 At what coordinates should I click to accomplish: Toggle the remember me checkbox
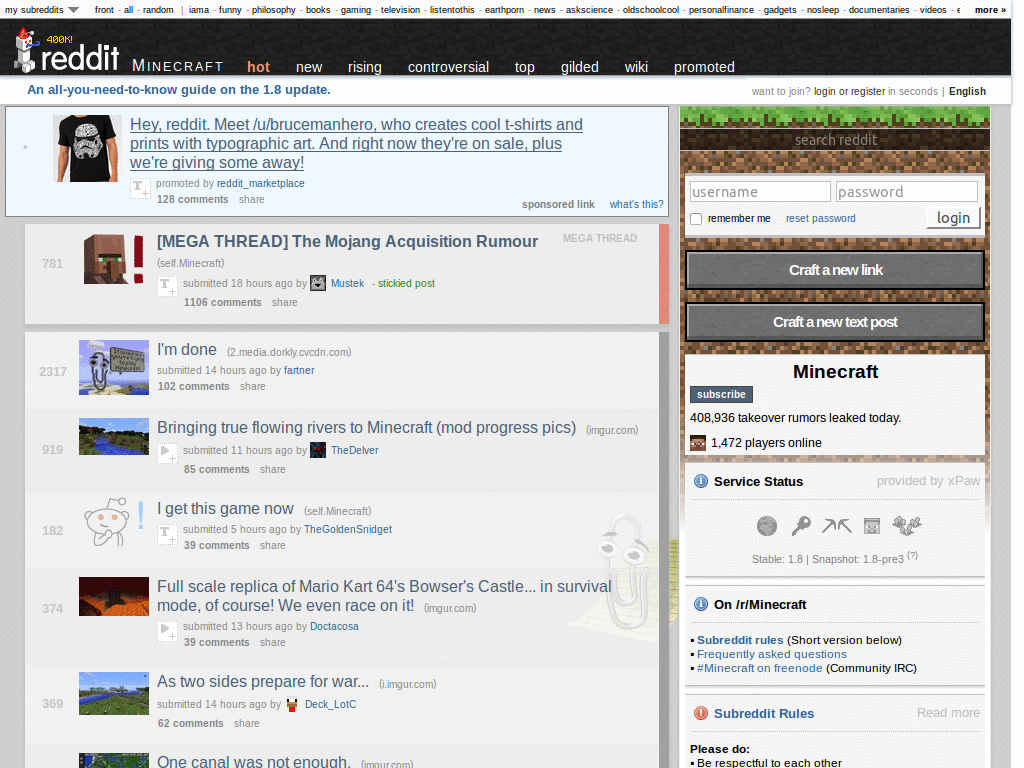[696, 219]
